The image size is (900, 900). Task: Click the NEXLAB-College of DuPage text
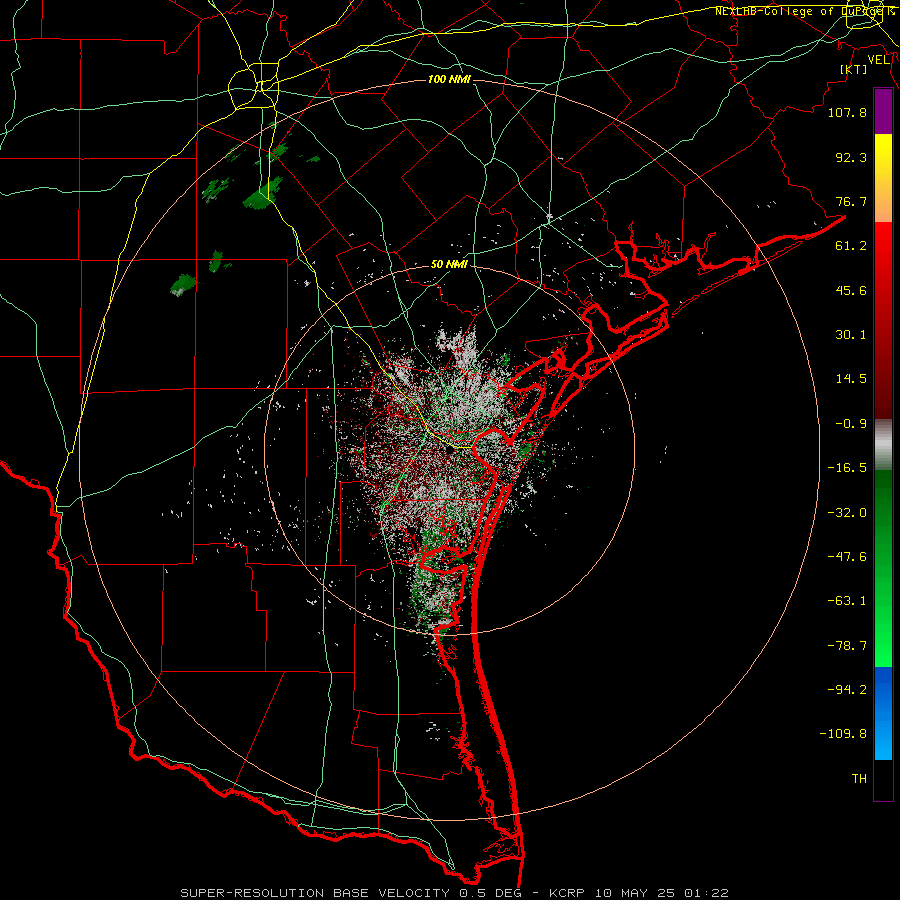[804, 11]
